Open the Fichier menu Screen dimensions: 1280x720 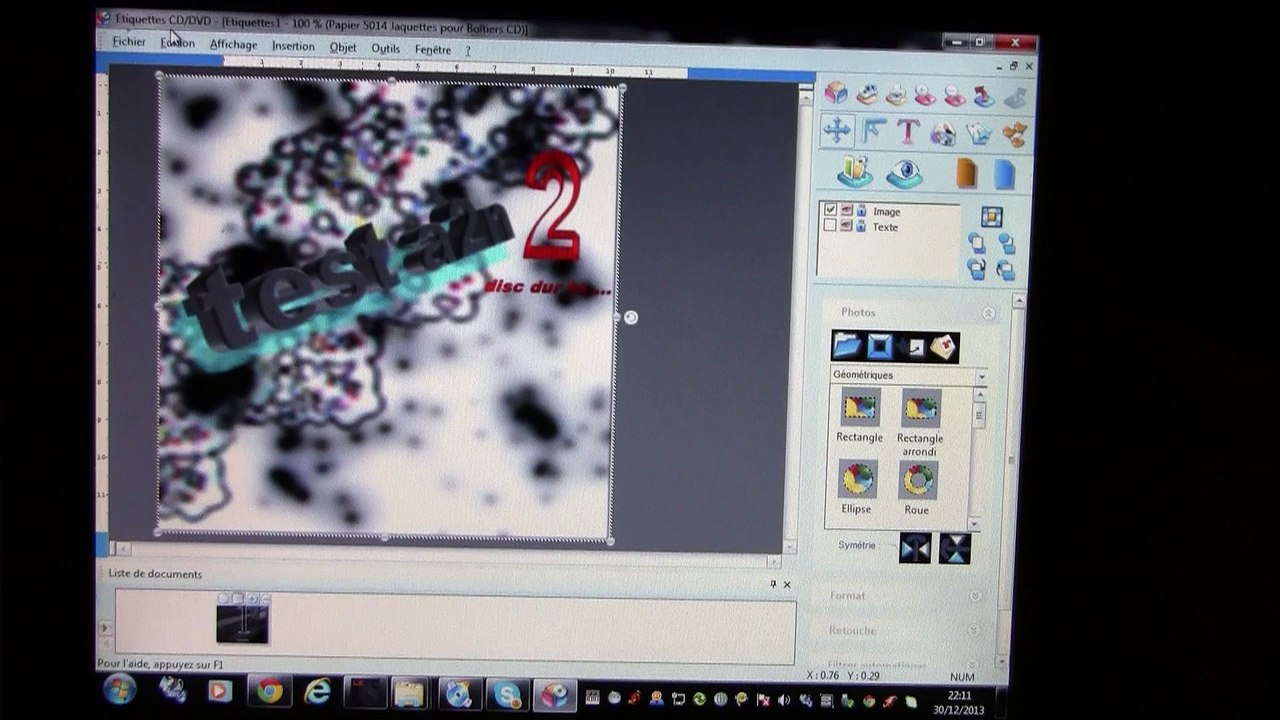(x=129, y=41)
